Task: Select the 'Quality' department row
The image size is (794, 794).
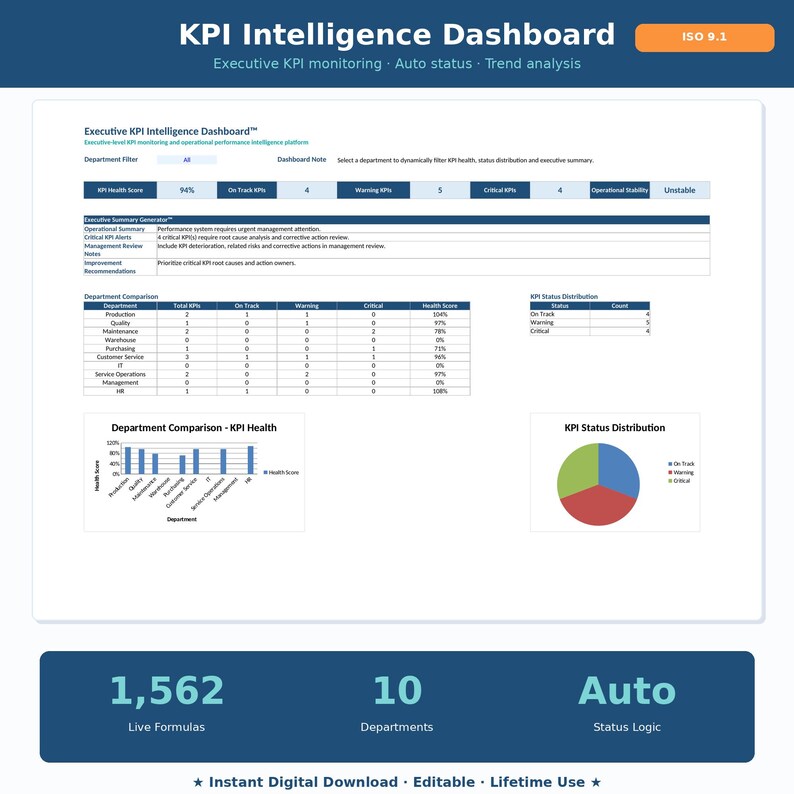Action: [276, 323]
